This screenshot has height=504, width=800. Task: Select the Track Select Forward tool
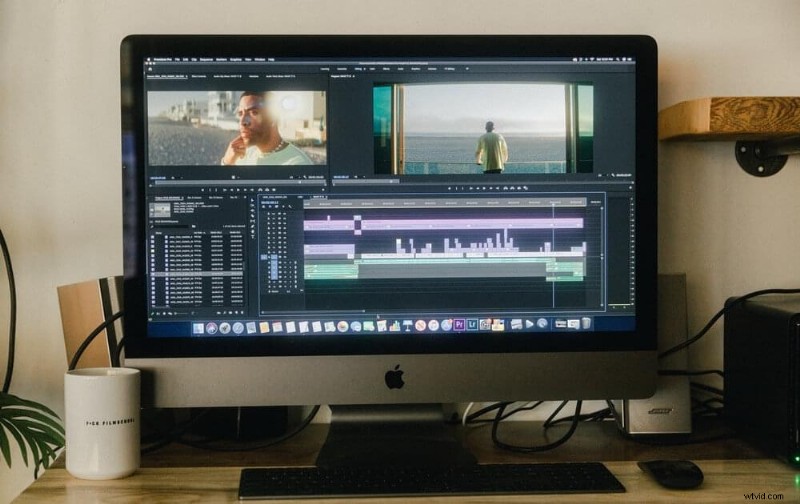pyautogui.click(x=252, y=205)
